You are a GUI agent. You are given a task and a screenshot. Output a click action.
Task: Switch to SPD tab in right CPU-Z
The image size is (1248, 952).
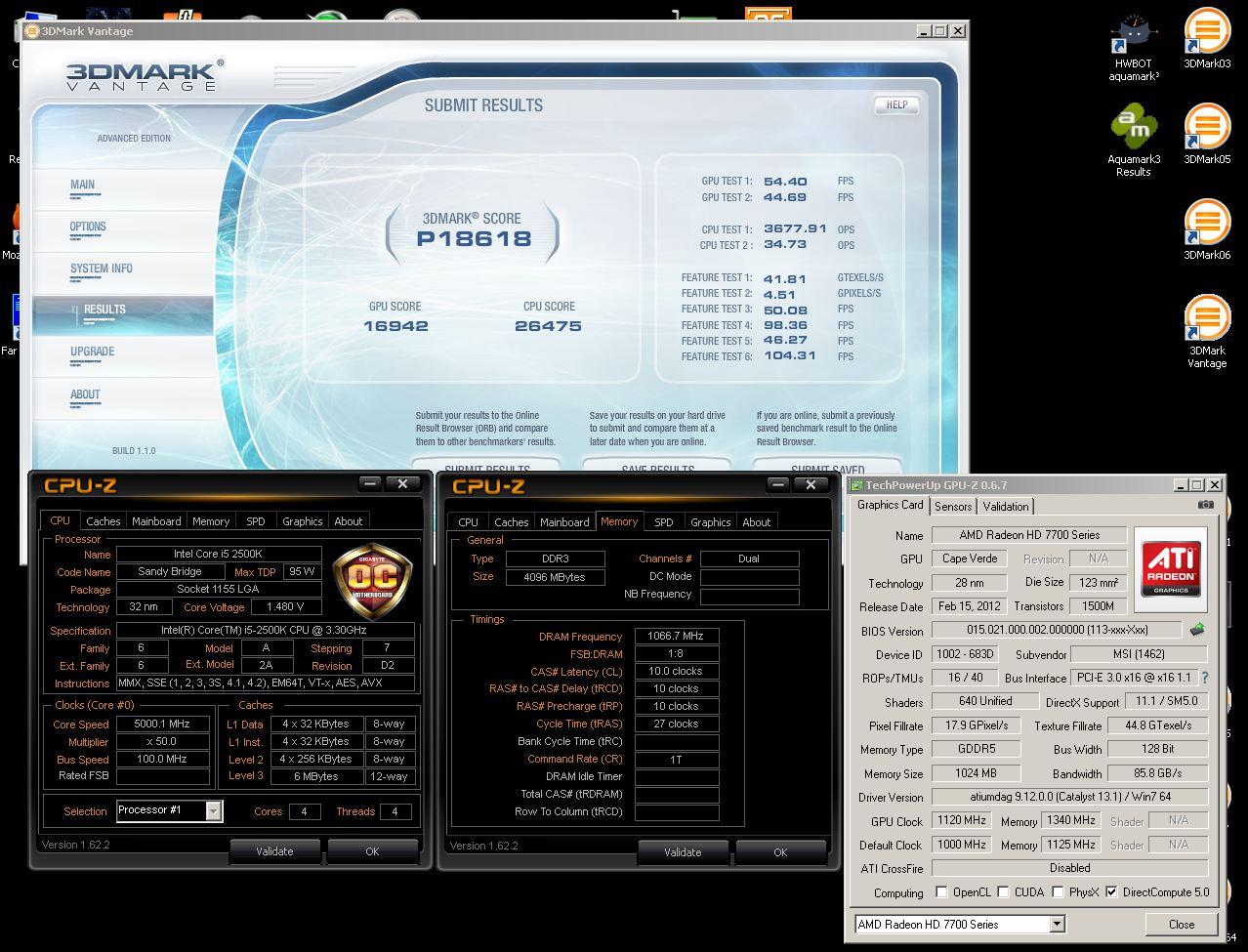pyautogui.click(x=664, y=522)
